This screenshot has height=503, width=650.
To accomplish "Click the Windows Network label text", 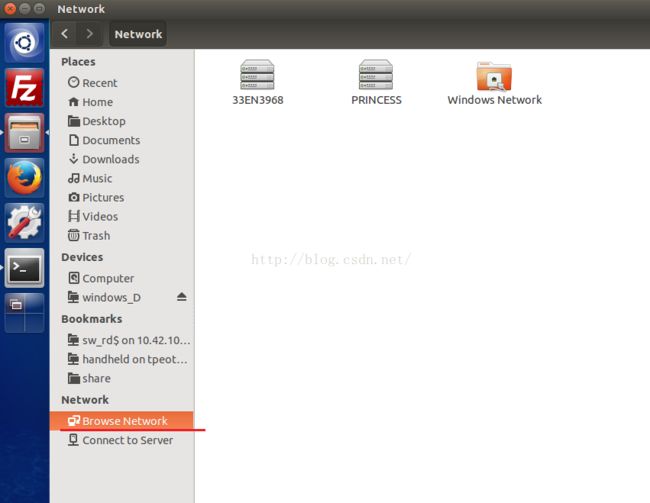I will point(495,100).
